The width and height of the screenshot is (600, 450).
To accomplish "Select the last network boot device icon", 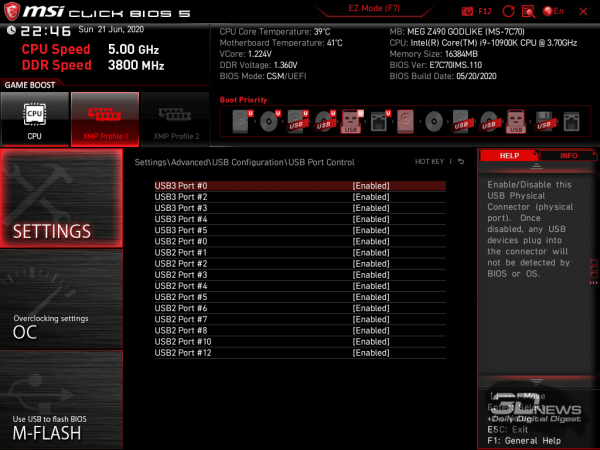I will 570,123.
